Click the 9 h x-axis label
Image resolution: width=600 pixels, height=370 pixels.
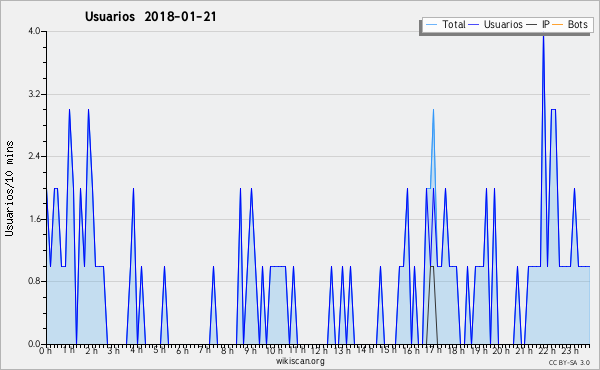(x=251, y=350)
